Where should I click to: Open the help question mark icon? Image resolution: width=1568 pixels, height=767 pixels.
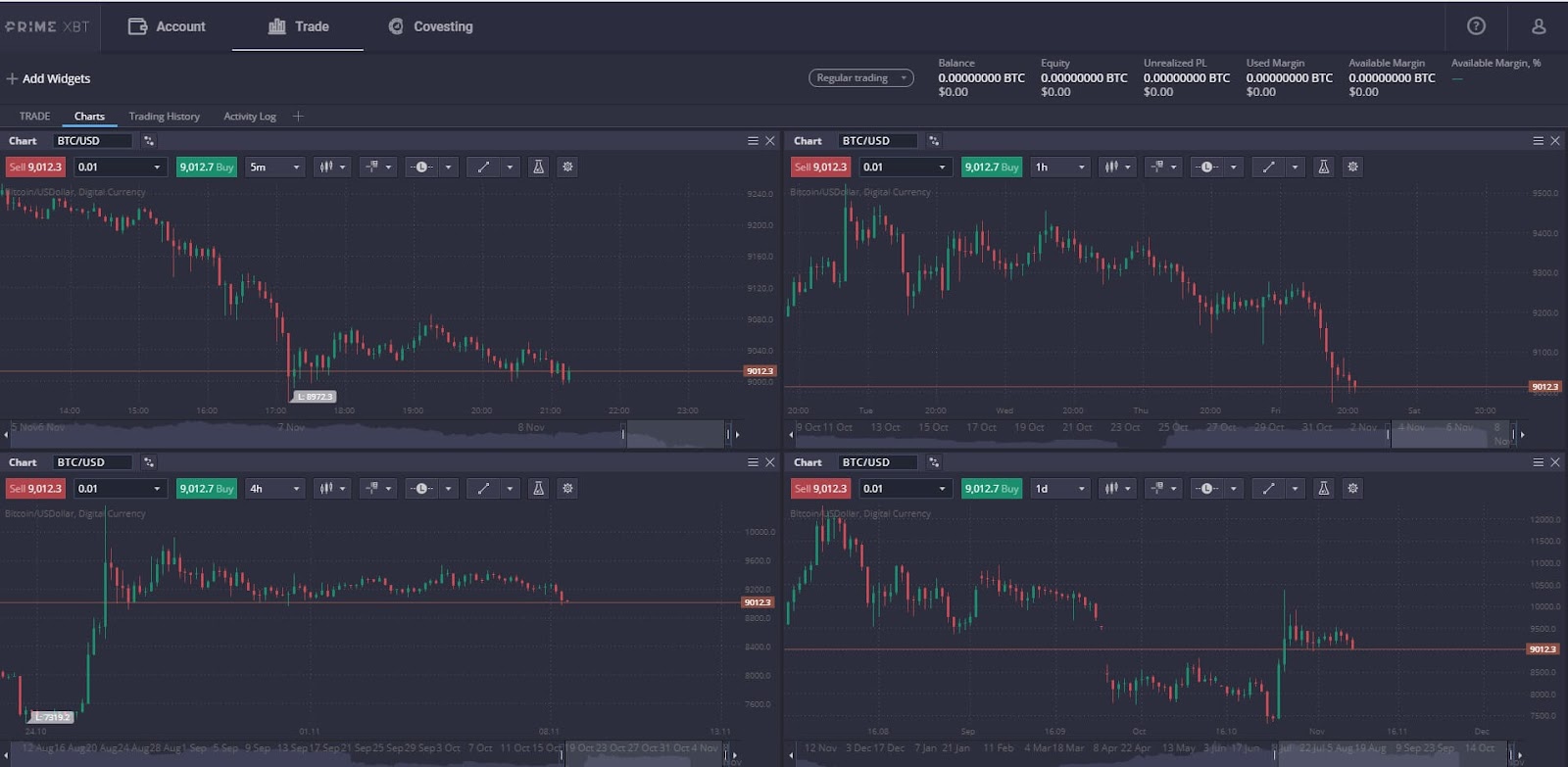pyautogui.click(x=1476, y=26)
